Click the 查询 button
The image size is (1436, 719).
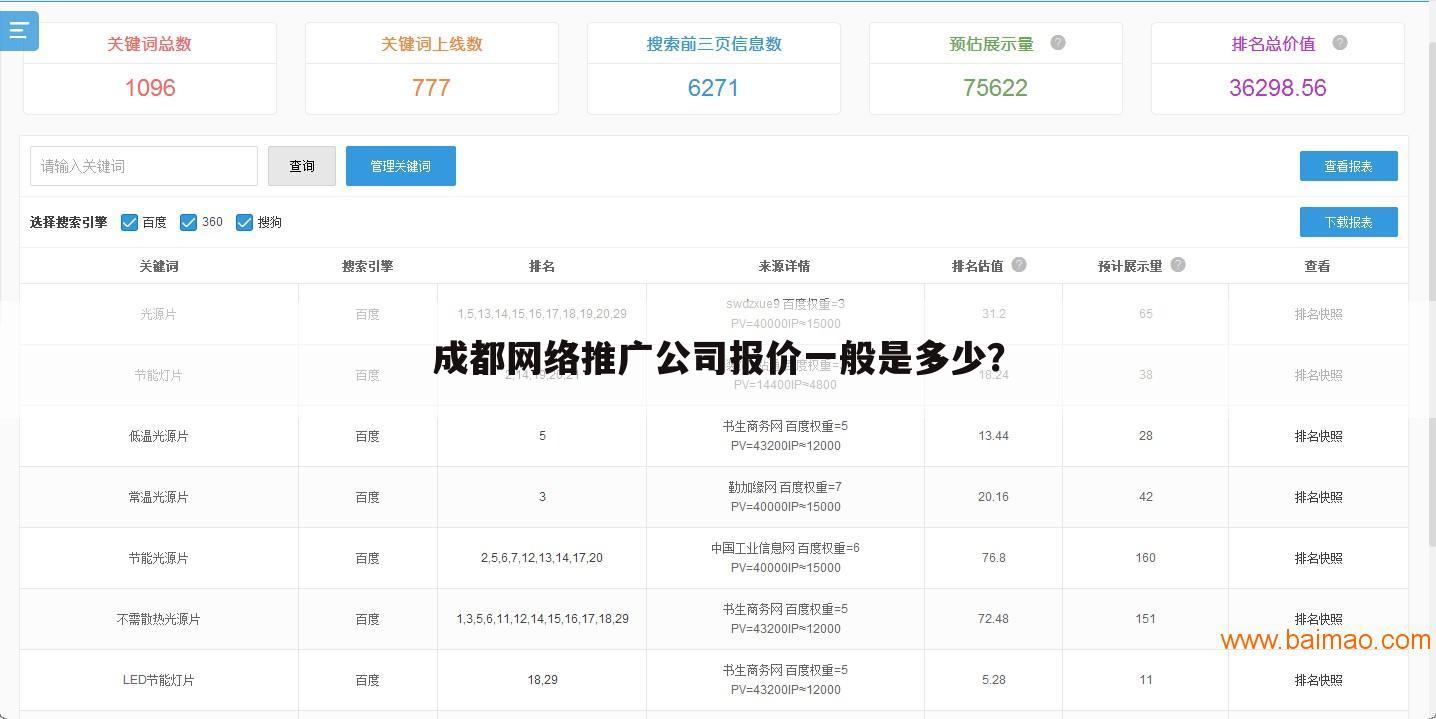(x=301, y=166)
